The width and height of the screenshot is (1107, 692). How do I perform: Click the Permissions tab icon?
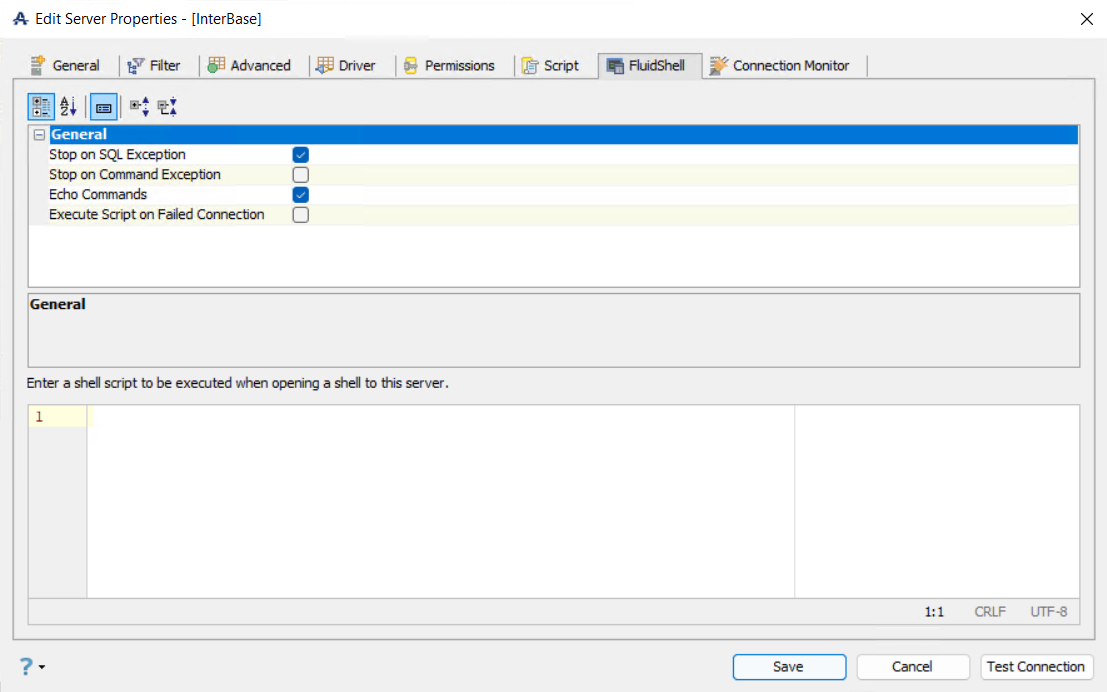pos(411,66)
